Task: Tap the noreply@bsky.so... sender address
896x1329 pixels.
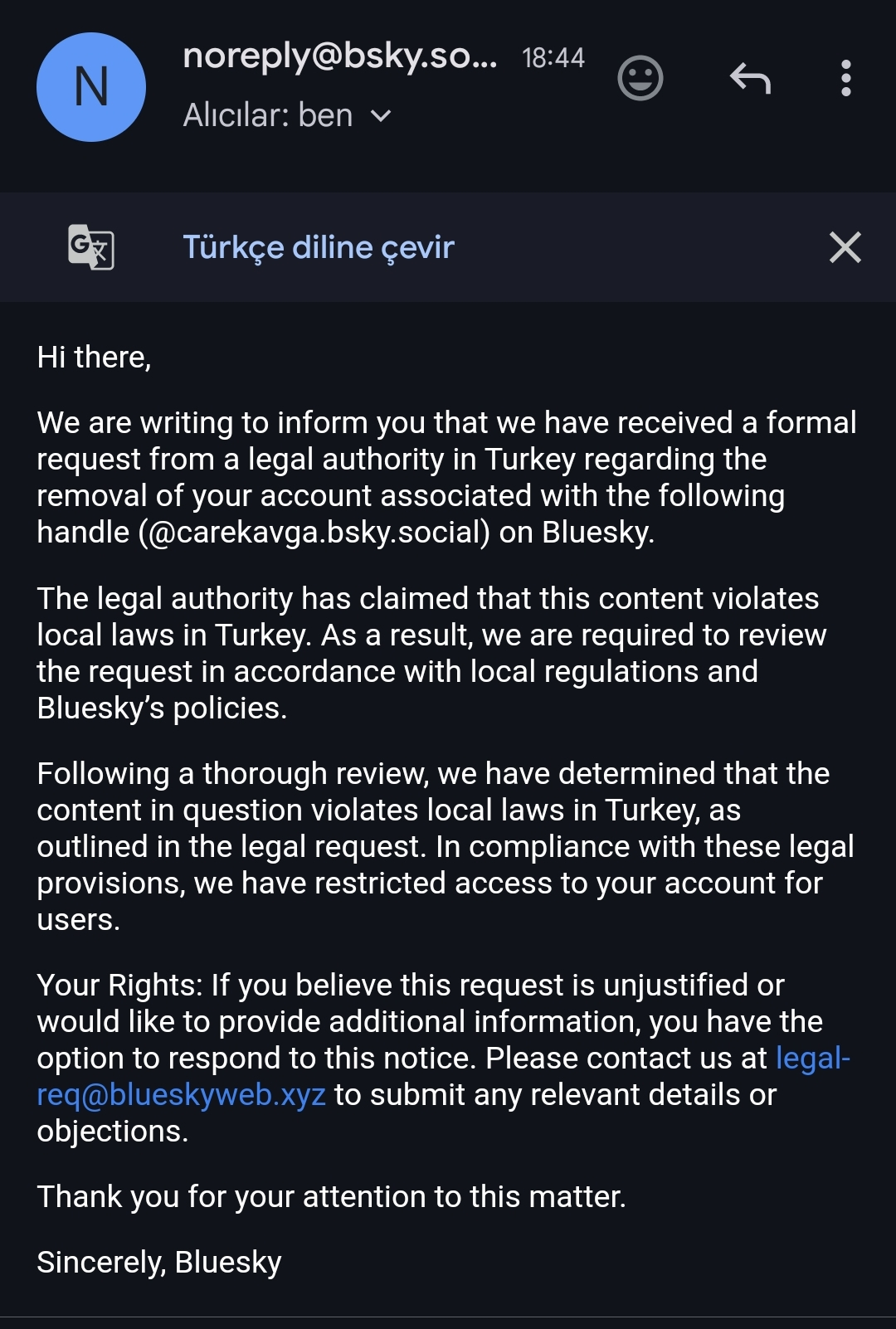Action: [x=340, y=56]
